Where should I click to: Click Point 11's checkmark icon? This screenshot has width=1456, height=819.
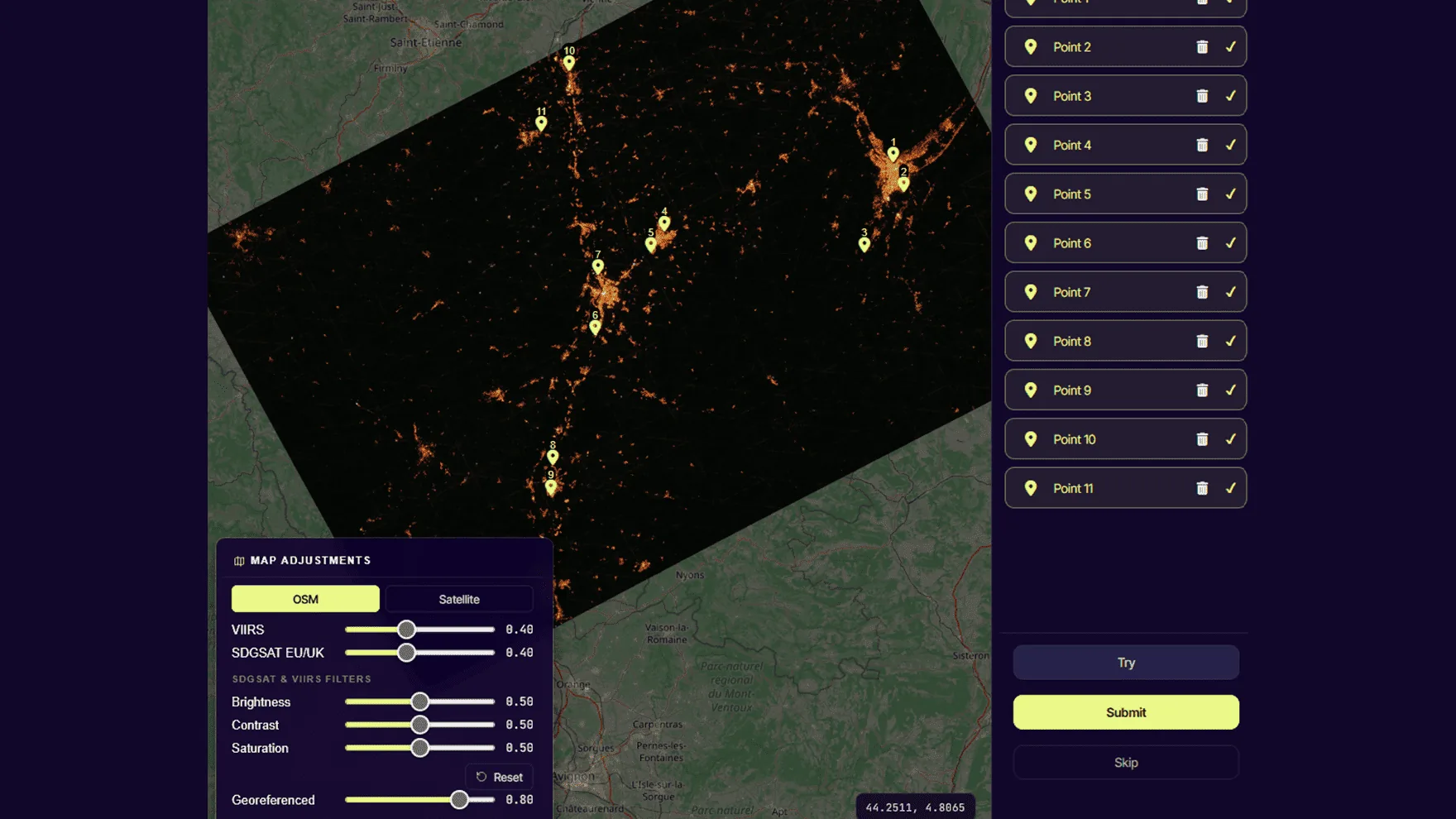point(1230,488)
